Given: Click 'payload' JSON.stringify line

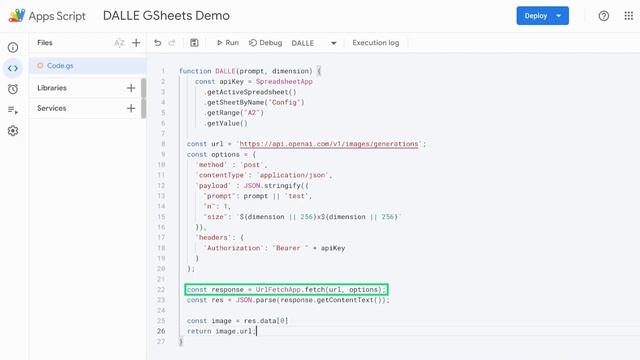Looking at the screenshot, I should click(252, 186).
